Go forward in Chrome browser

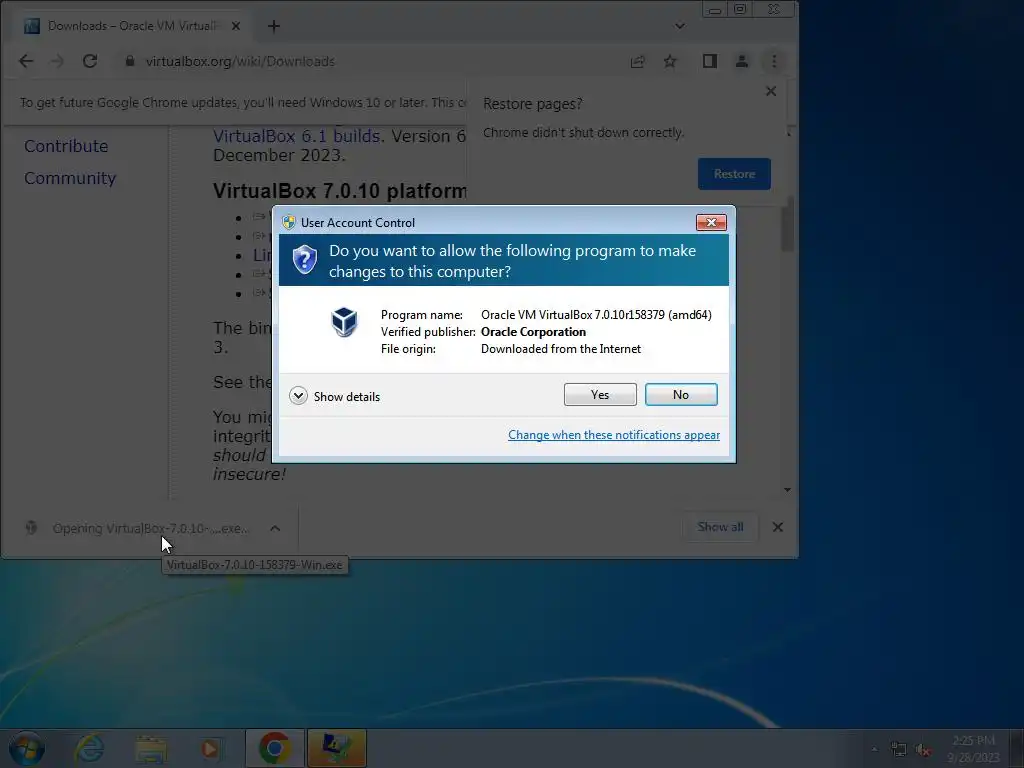click(x=57, y=61)
